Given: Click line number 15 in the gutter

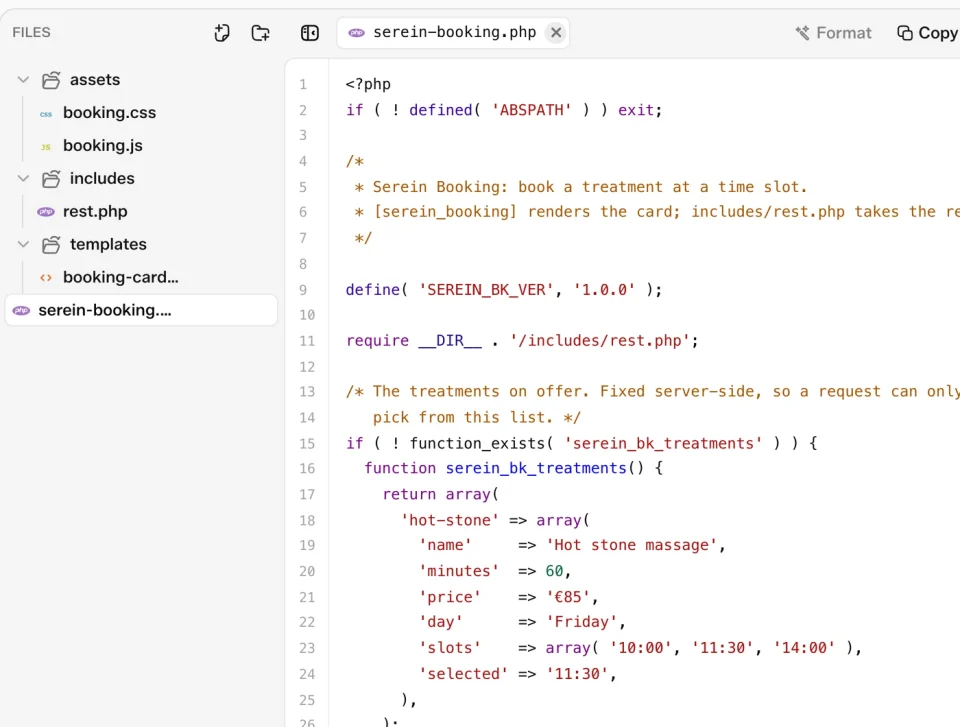Looking at the screenshot, I should [x=307, y=443].
